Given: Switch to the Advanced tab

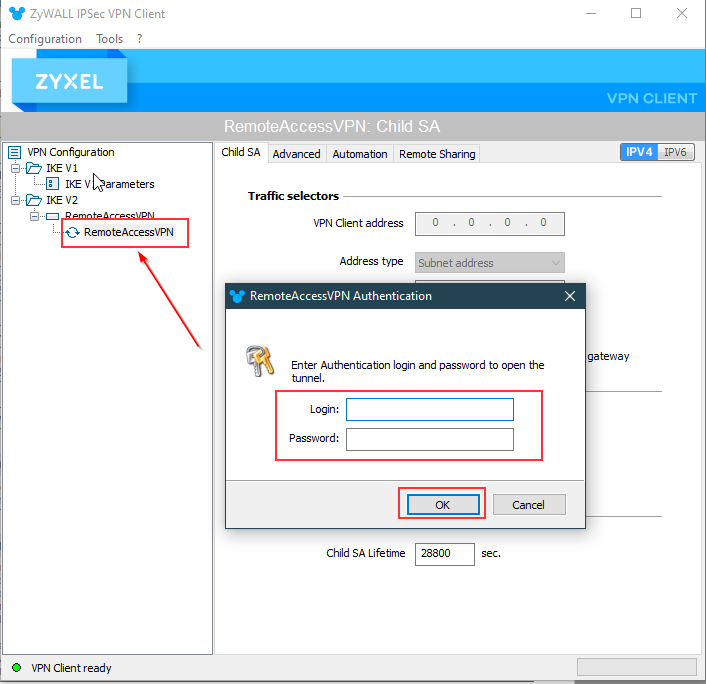Looking at the screenshot, I should [296, 154].
